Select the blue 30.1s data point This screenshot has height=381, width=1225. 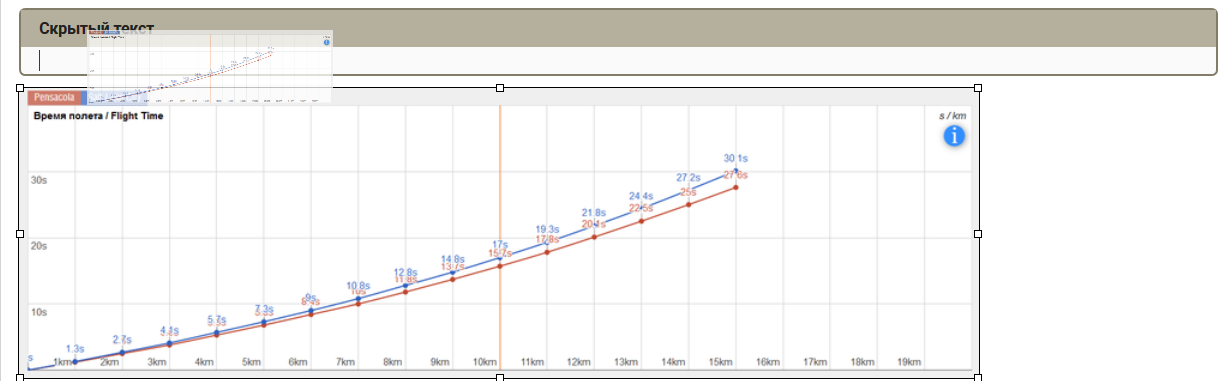(x=735, y=171)
